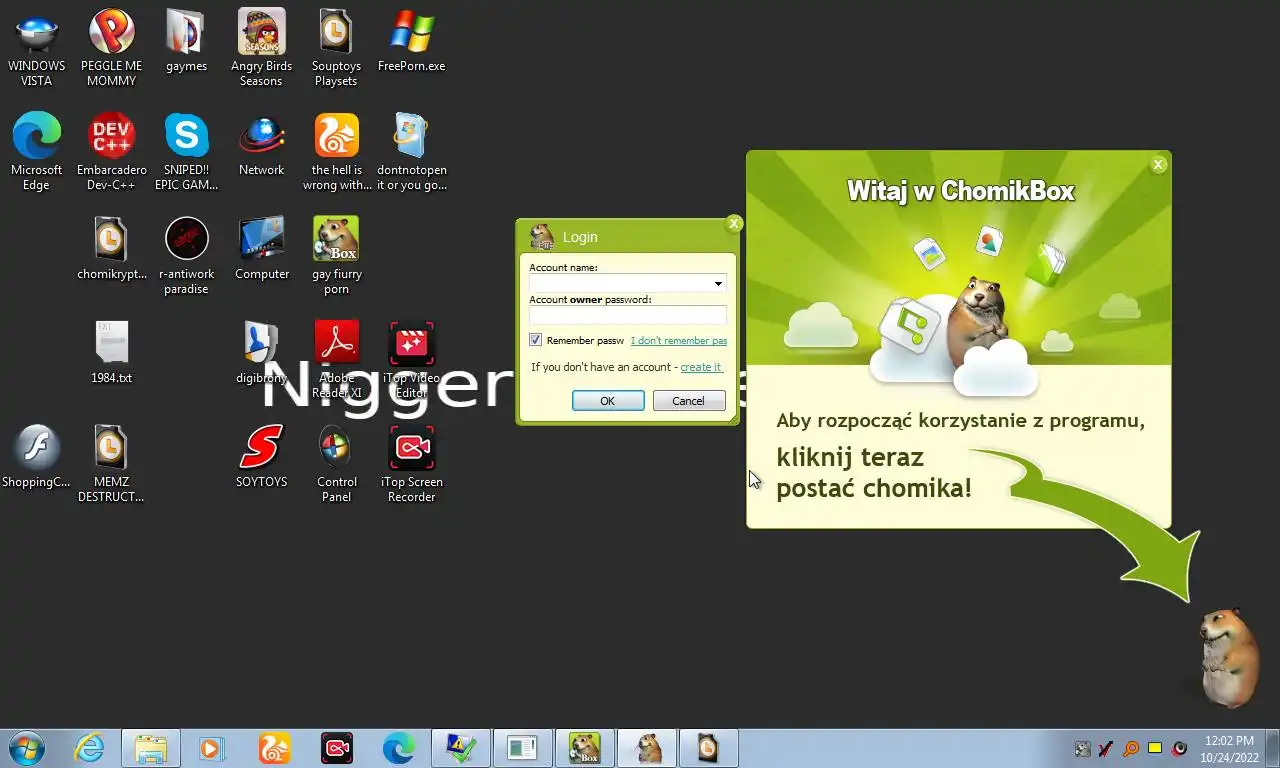This screenshot has width=1280, height=768.
Task: Open Windows Explorer folder on taskbar
Action: click(x=151, y=748)
